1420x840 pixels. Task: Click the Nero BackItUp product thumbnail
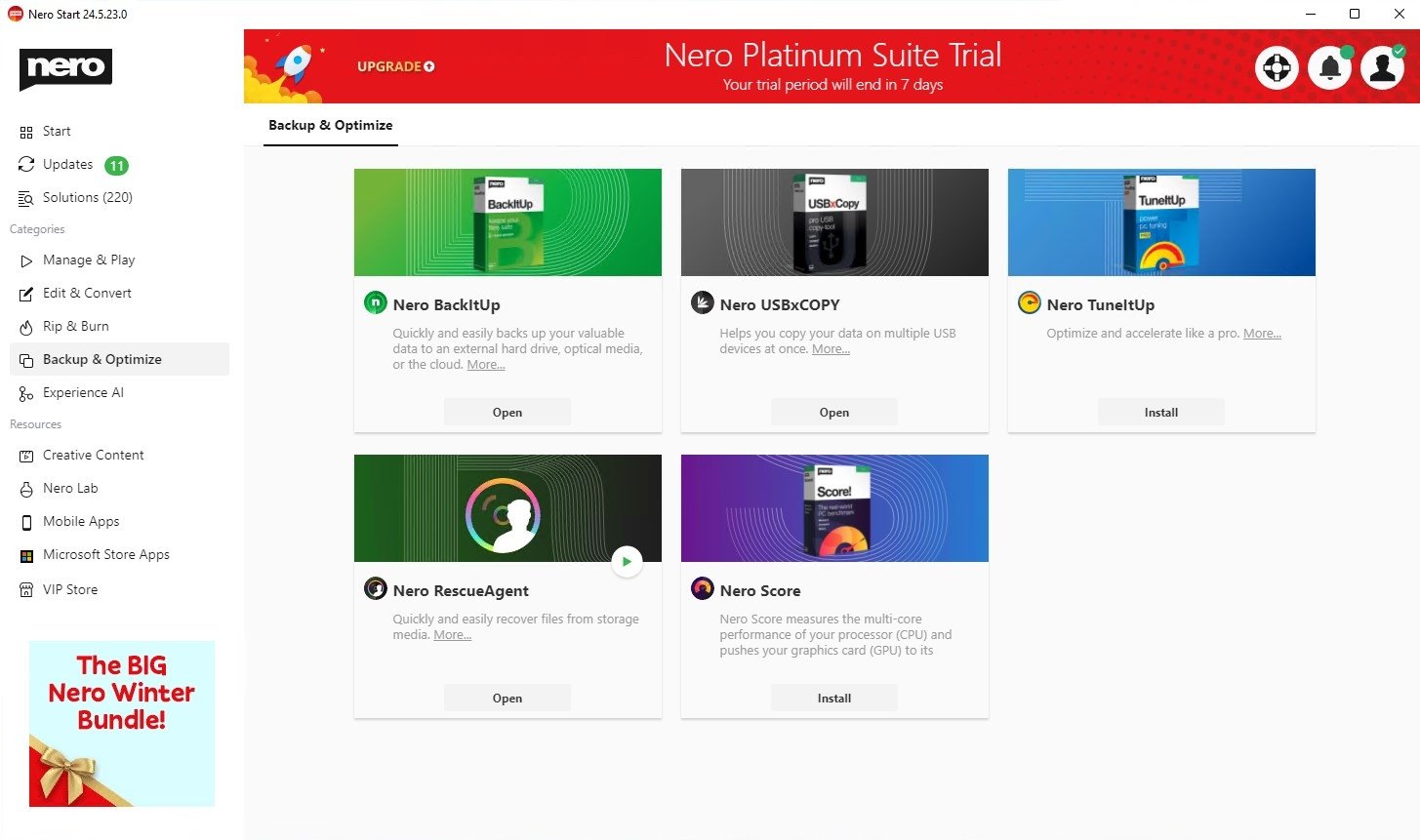[x=507, y=222]
